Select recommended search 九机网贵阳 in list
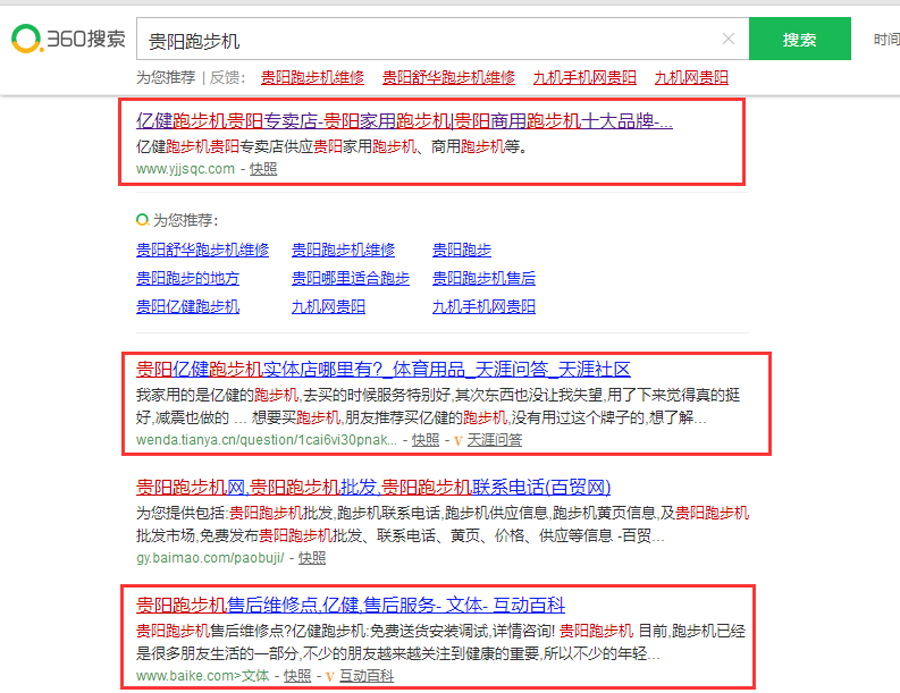Screen dimensions: 900x693 (x=328, y=307)
